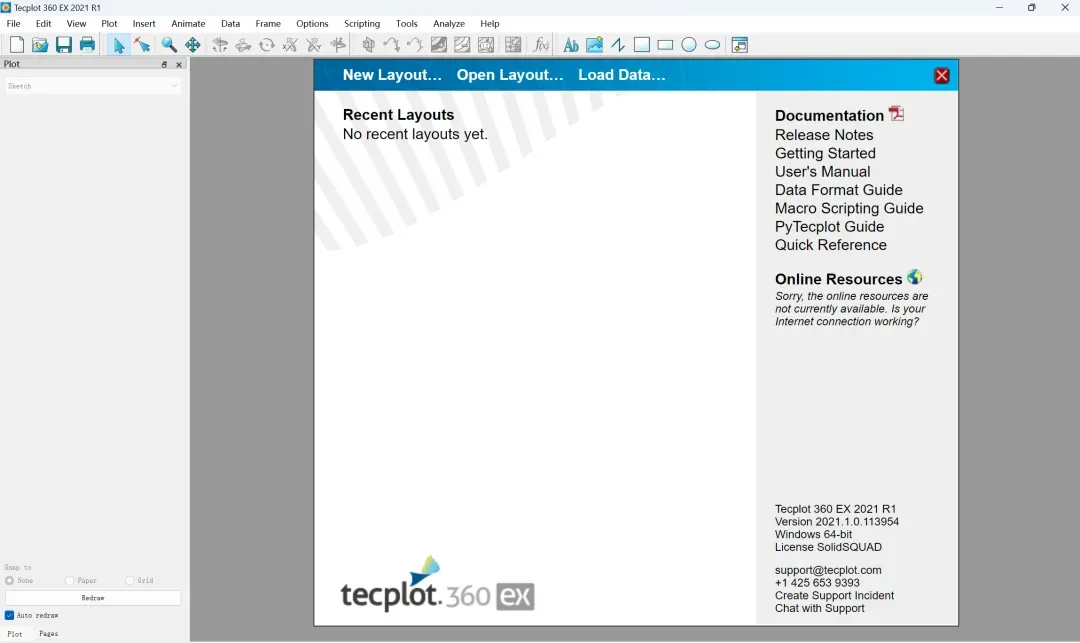Select the Insert Image tool
The image size is (1080, 643).
tap(594, 45)
